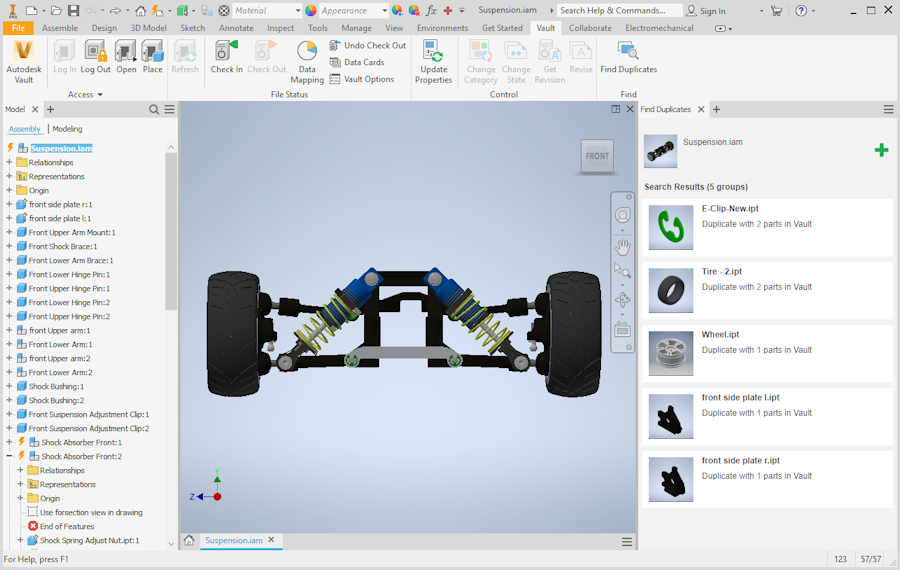Click Sign In
The image size is (900, 570).
click(706, 10)
